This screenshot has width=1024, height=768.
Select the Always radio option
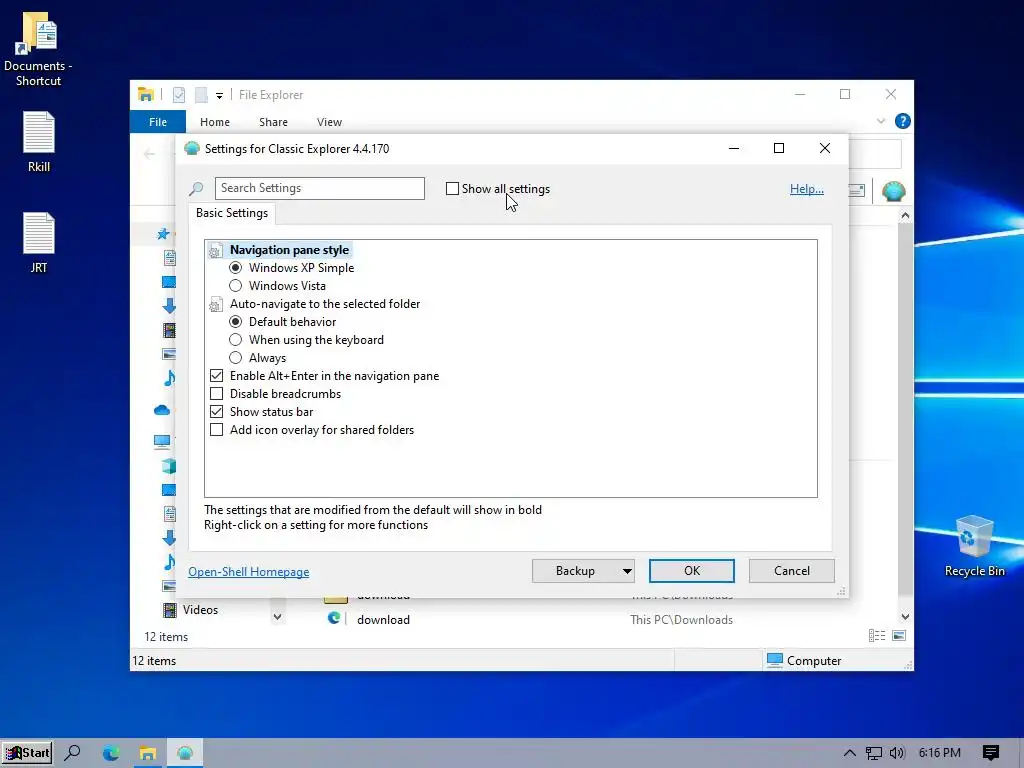pos(235,358)
